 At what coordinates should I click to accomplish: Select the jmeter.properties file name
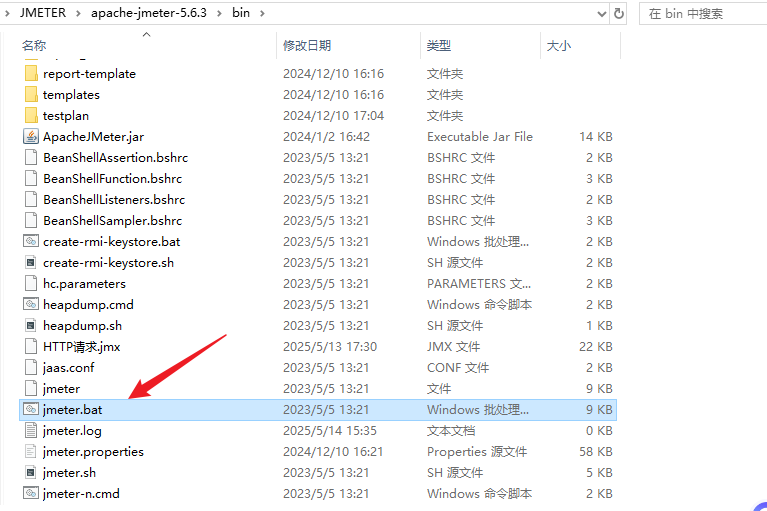pyautogui.click(x=93, y=452)
